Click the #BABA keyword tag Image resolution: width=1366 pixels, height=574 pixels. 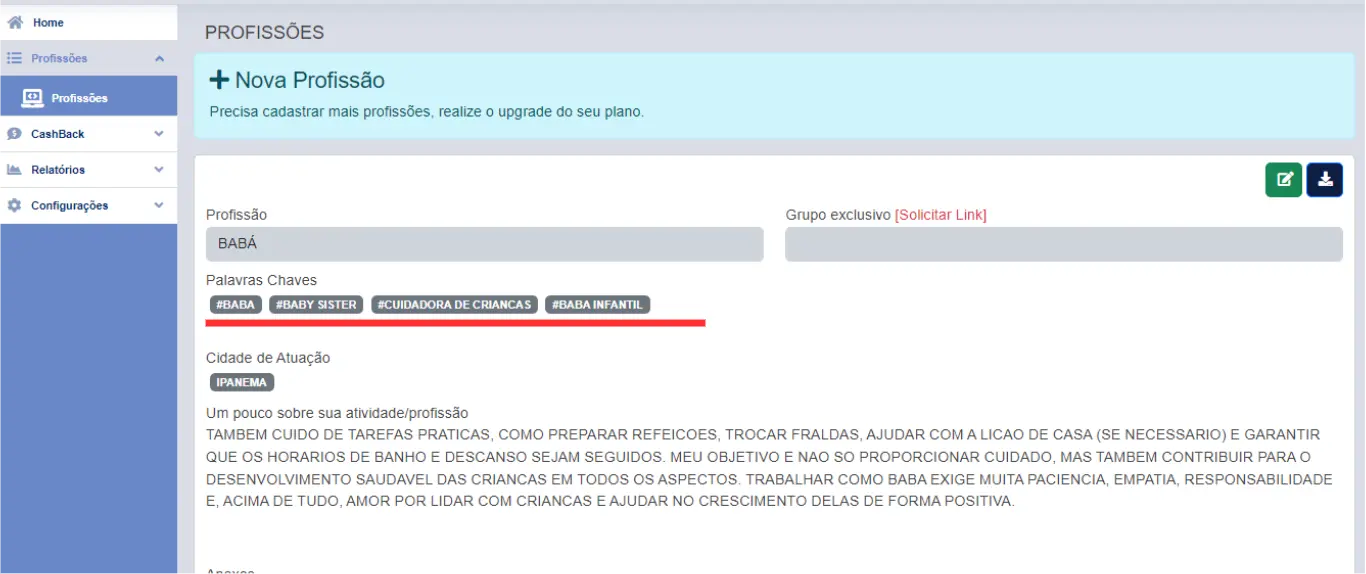click(236, 305)
